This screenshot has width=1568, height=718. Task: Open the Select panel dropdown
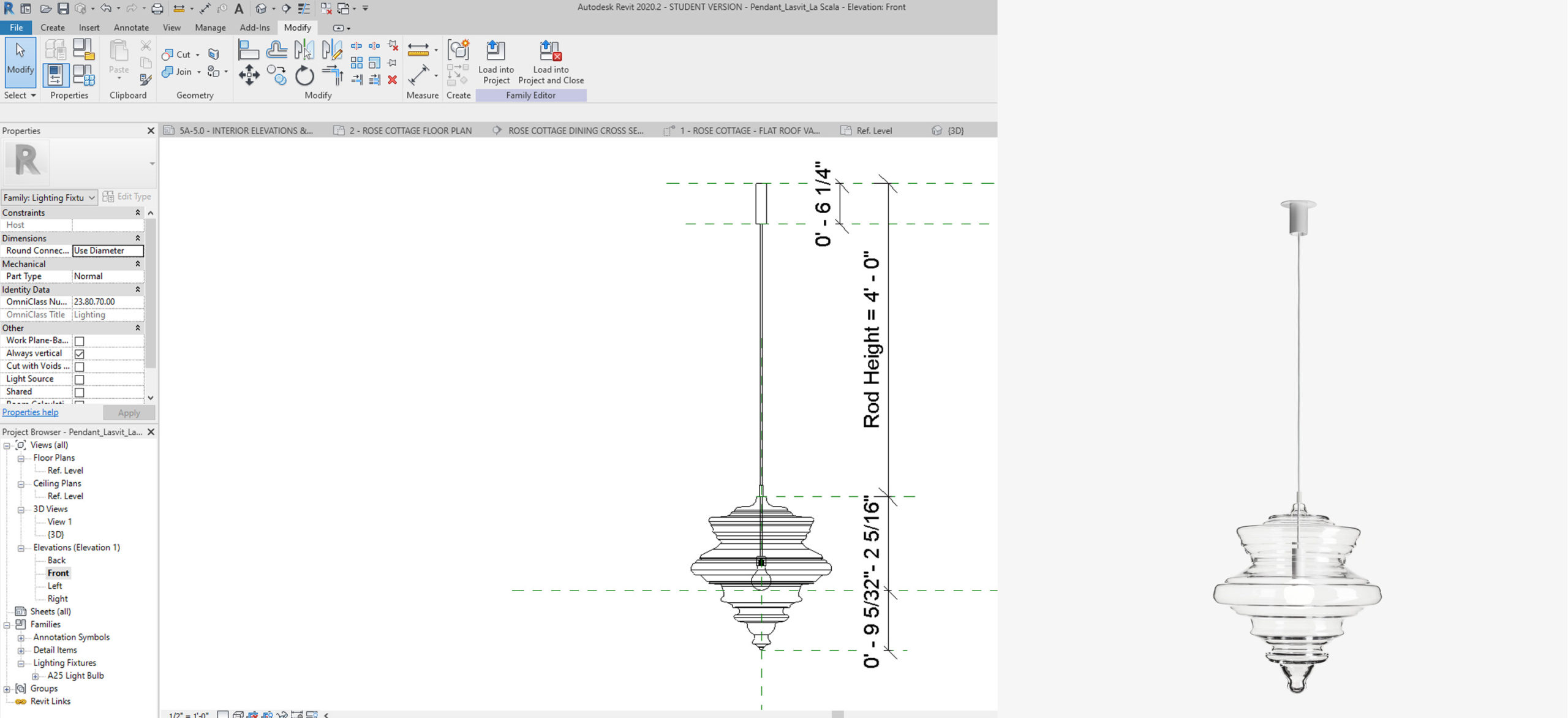tap(20, 96)
